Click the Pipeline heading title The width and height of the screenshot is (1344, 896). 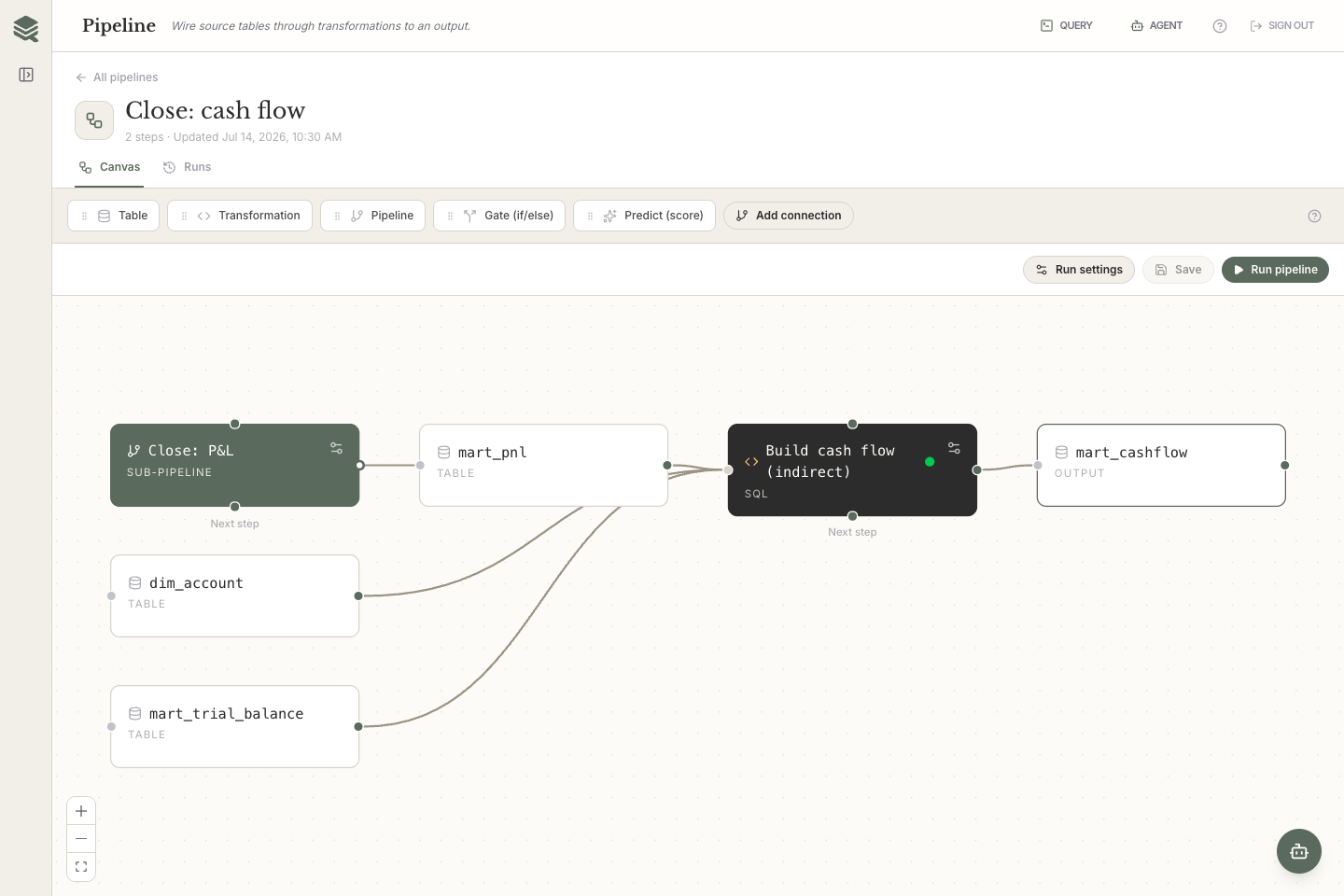119,25
